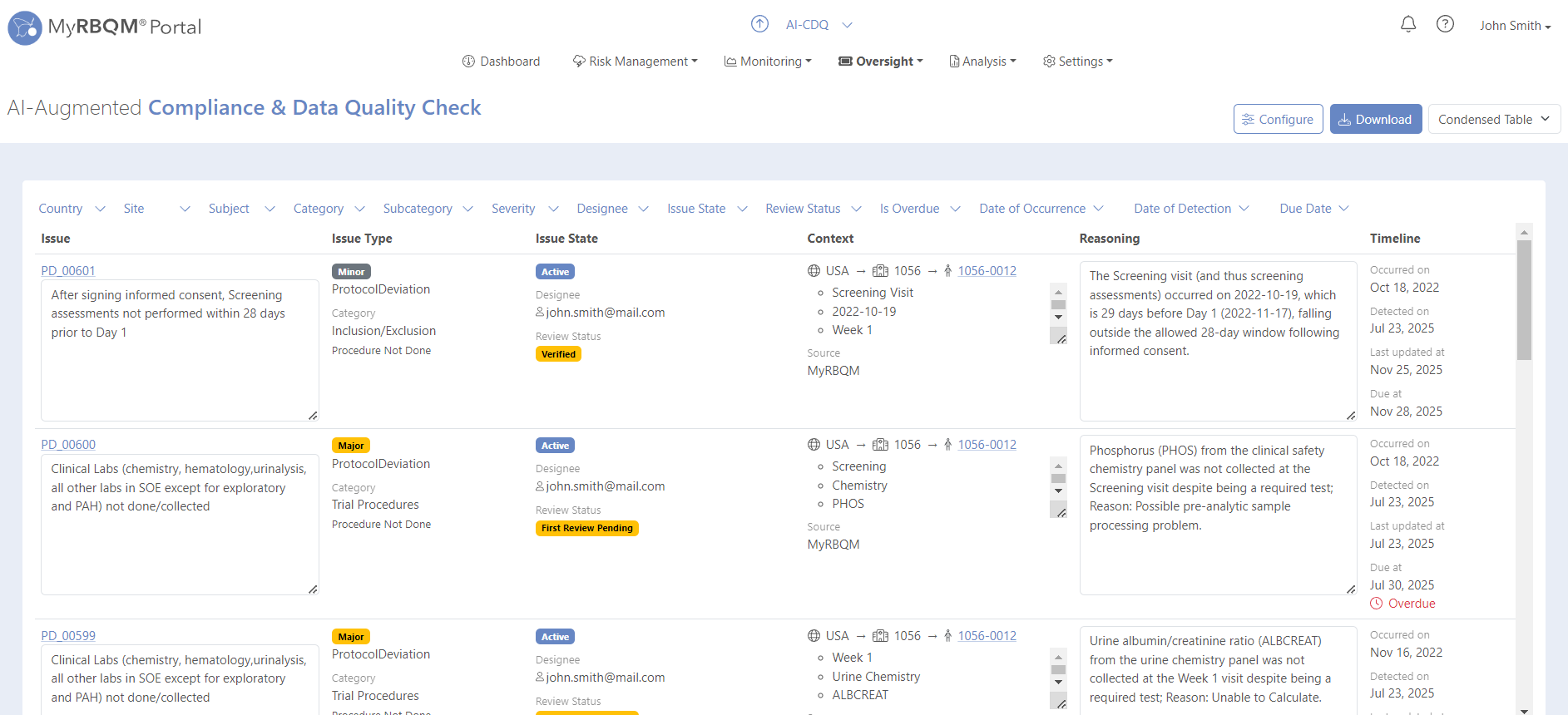Viewport: 1568px width, 715px height.
Task: Click the Configure button
Action: pos(1278,119)
